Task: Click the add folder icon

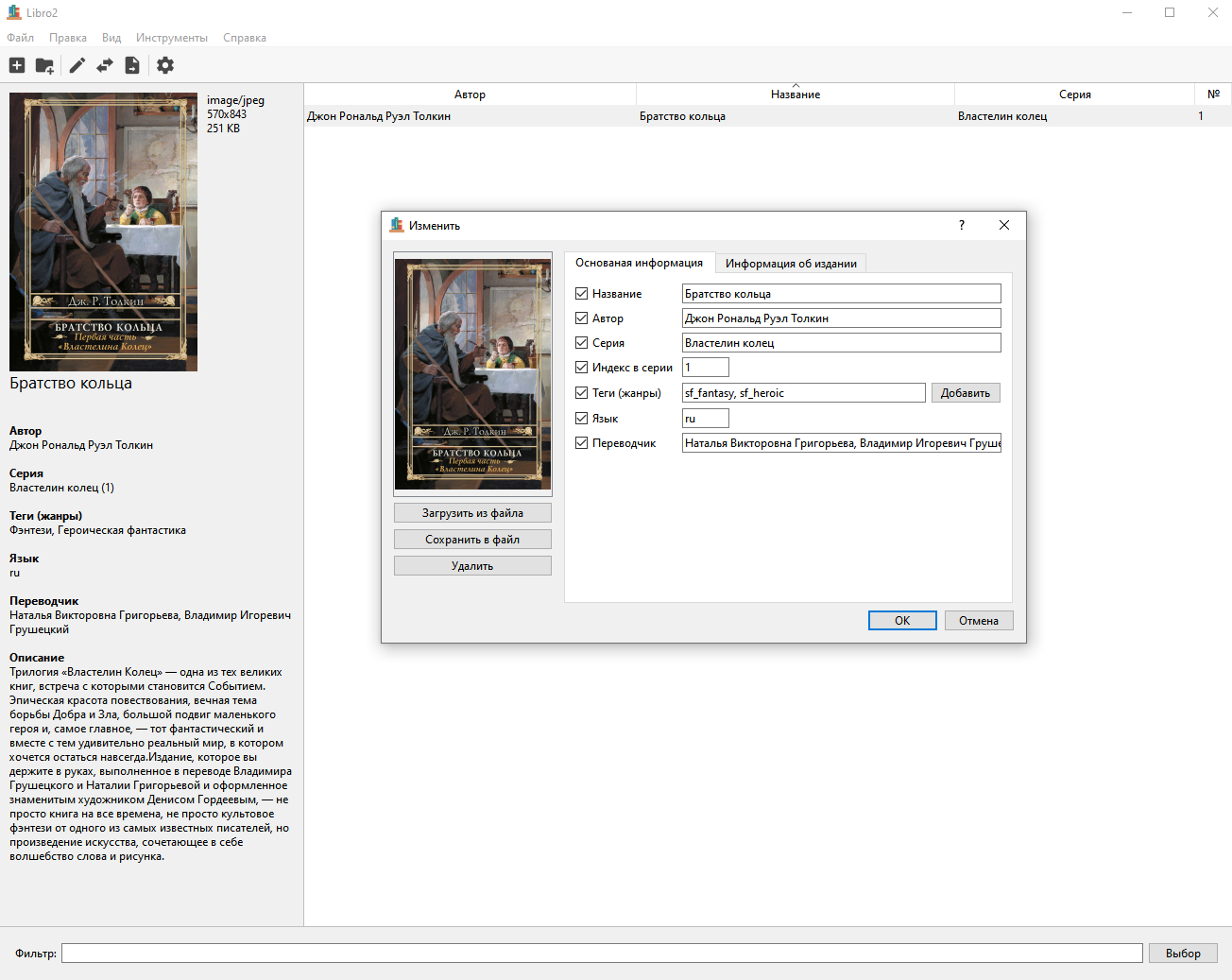Action: coord(44,65)
